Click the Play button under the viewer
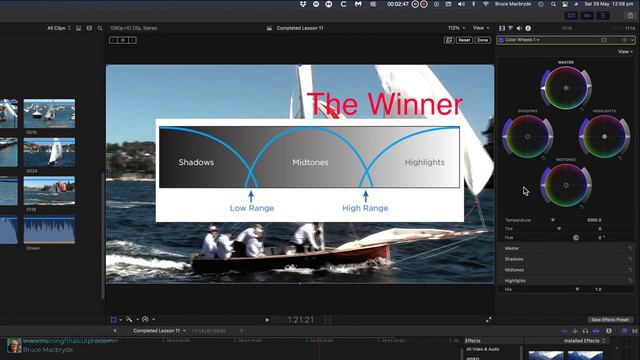This screenshot has height=360, width=640. pos(267,320)
